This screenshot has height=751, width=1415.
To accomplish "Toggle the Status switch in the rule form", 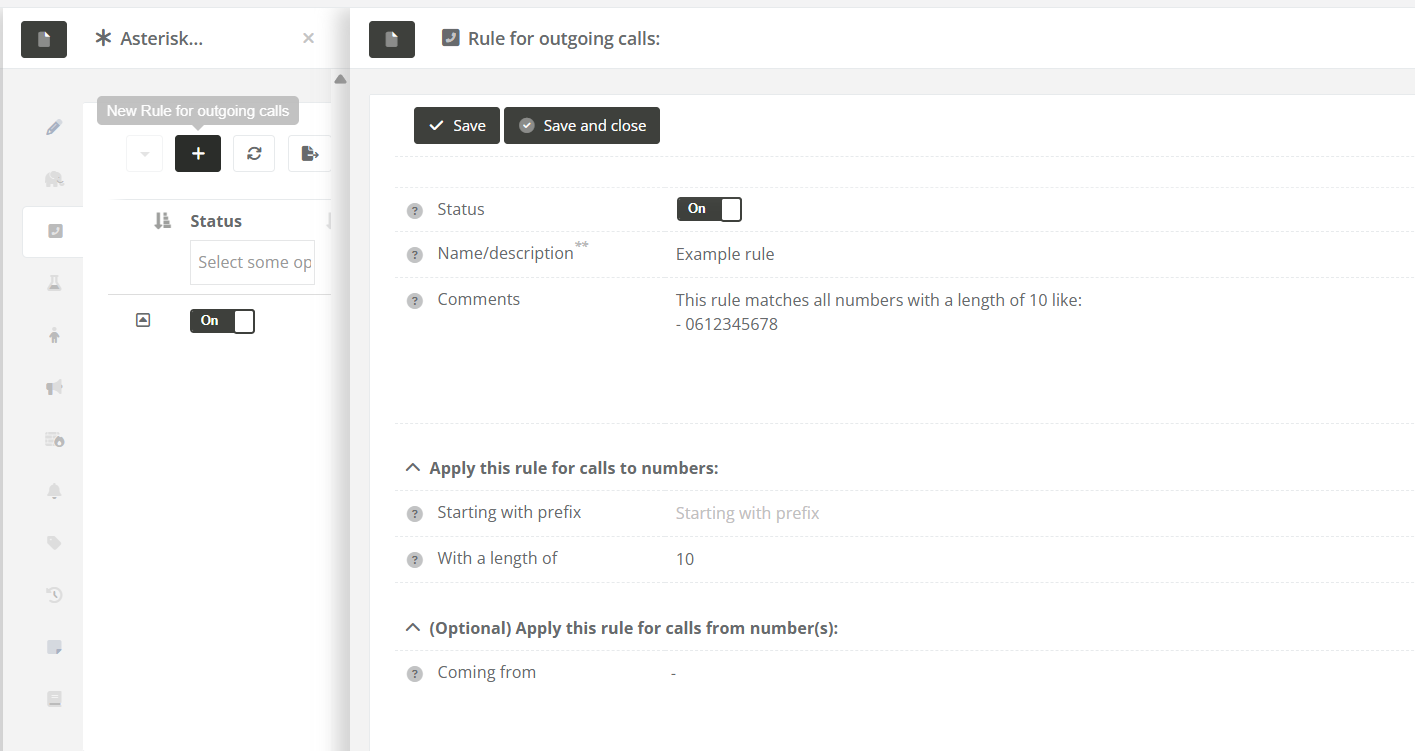I will (709, 209).
